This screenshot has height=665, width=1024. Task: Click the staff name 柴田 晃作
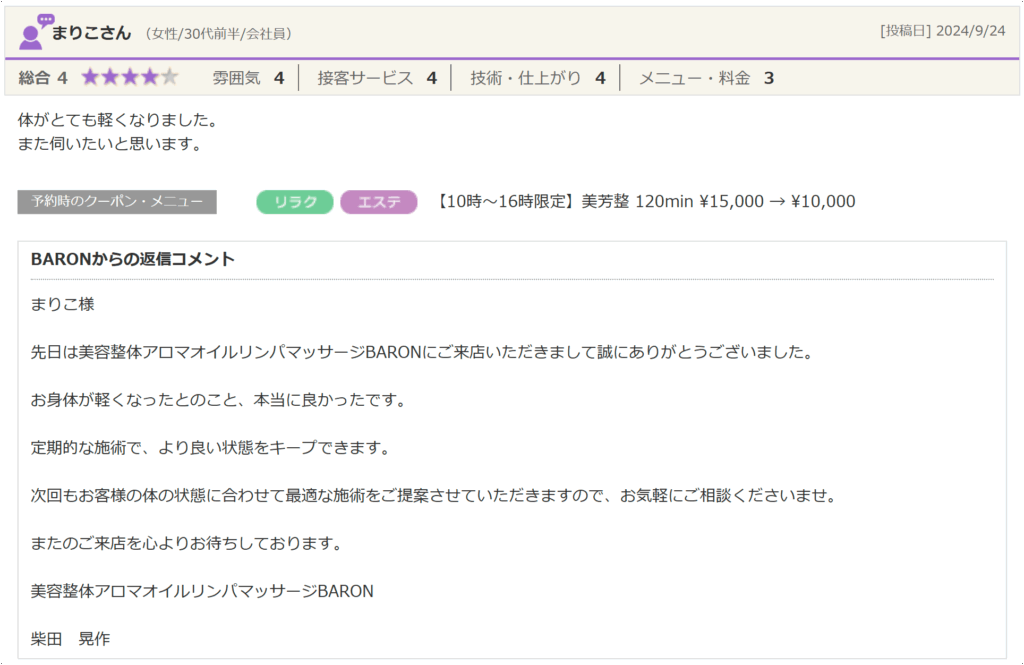71,639
